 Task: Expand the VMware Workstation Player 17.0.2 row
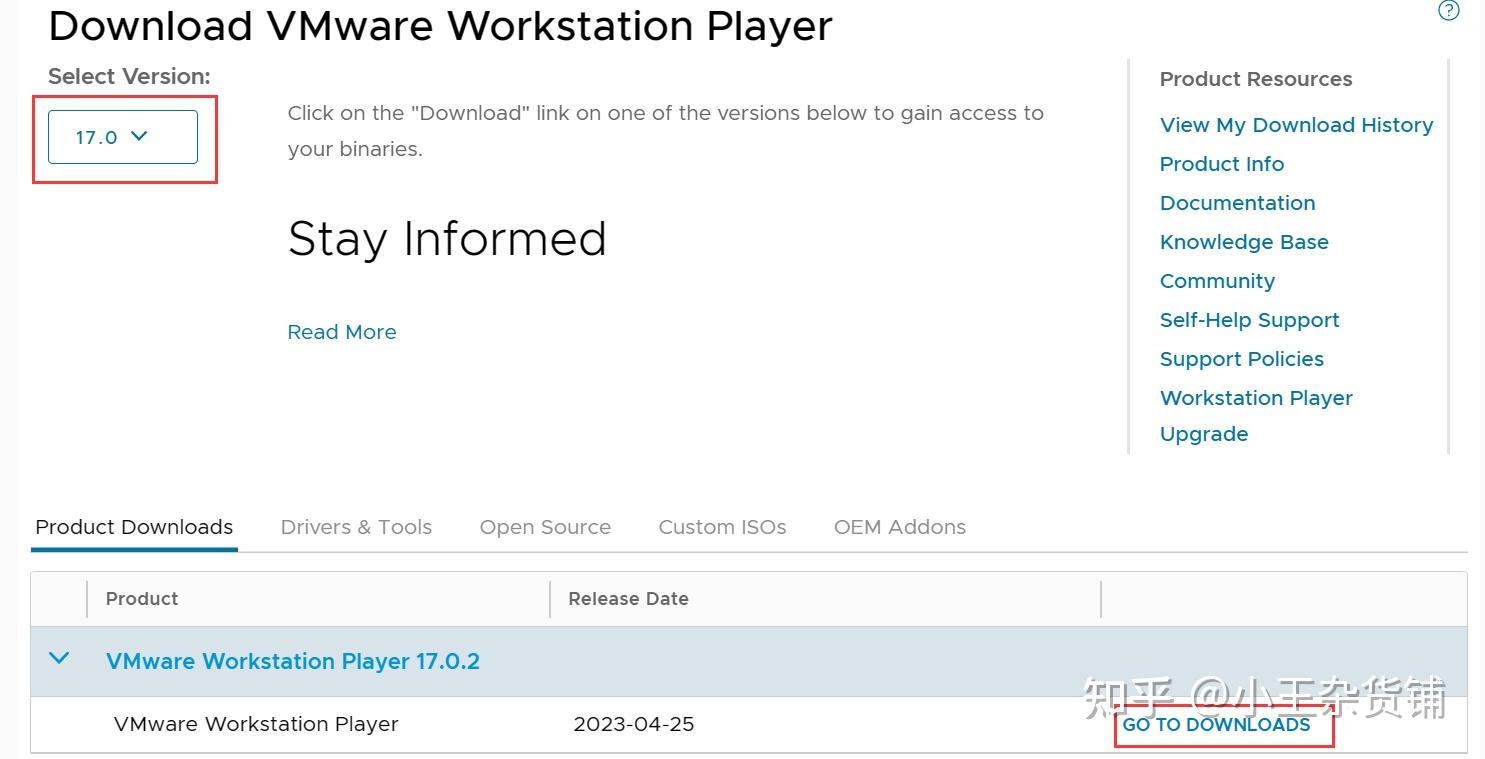click(x=59, y=659)
